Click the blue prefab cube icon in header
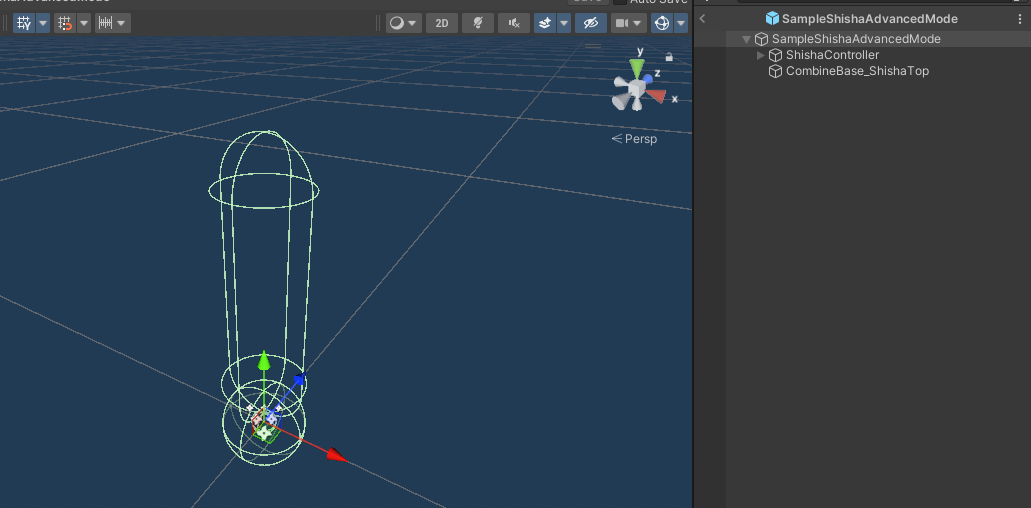The image size is (1031, 508). tap(773, 18)
